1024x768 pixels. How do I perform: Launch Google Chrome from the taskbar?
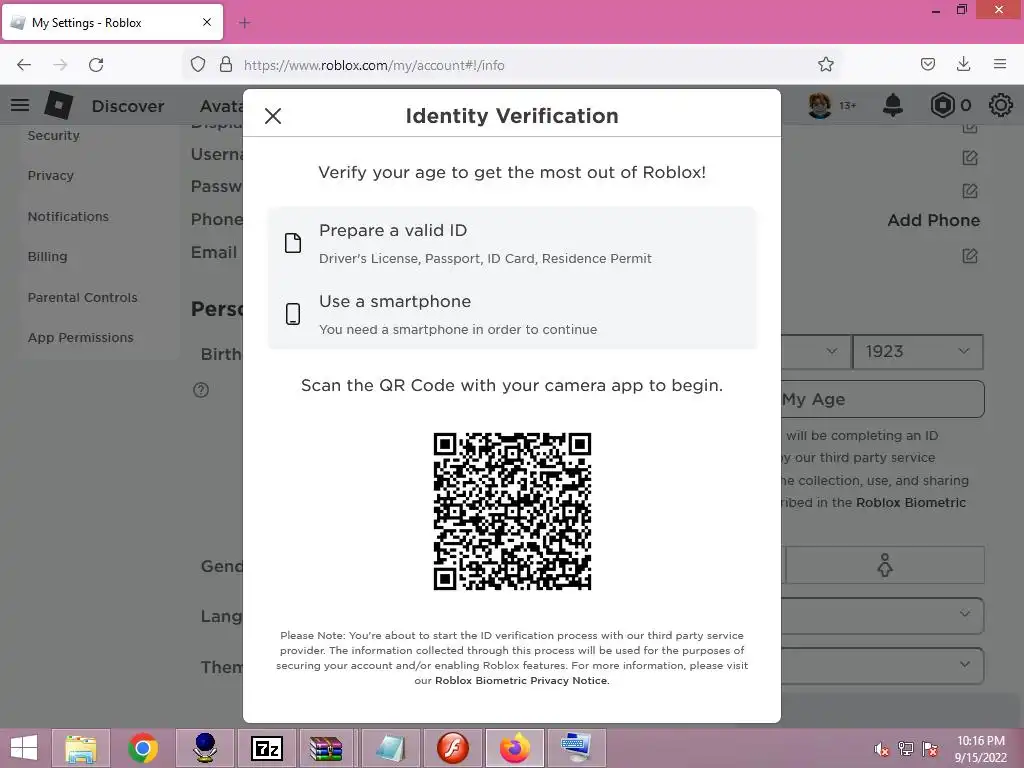coord(143,748)
